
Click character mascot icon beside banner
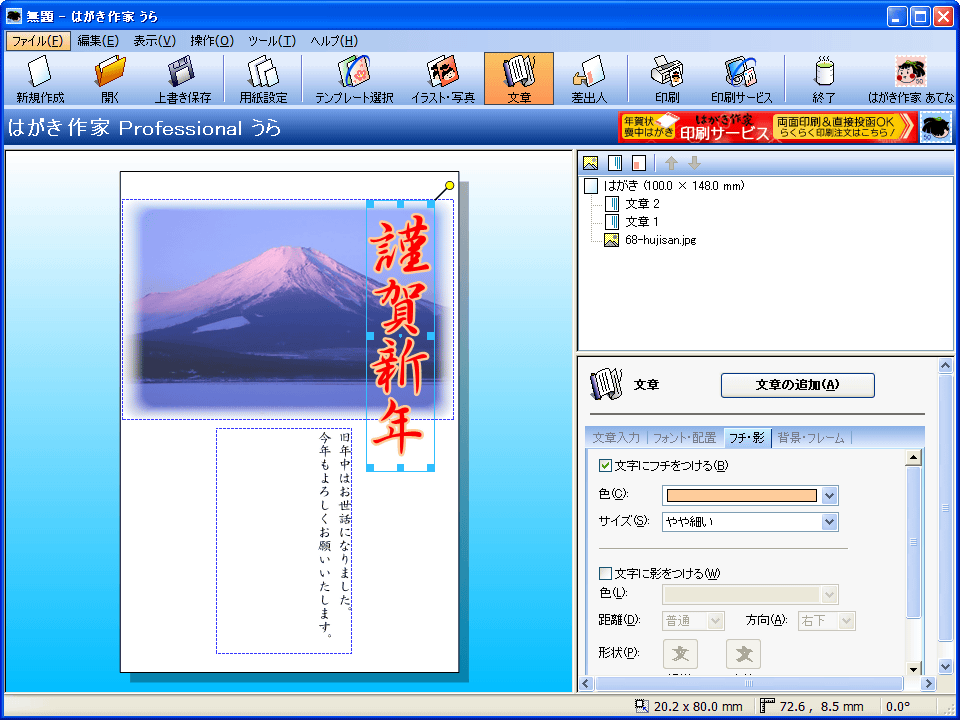[x=936, y=127]
